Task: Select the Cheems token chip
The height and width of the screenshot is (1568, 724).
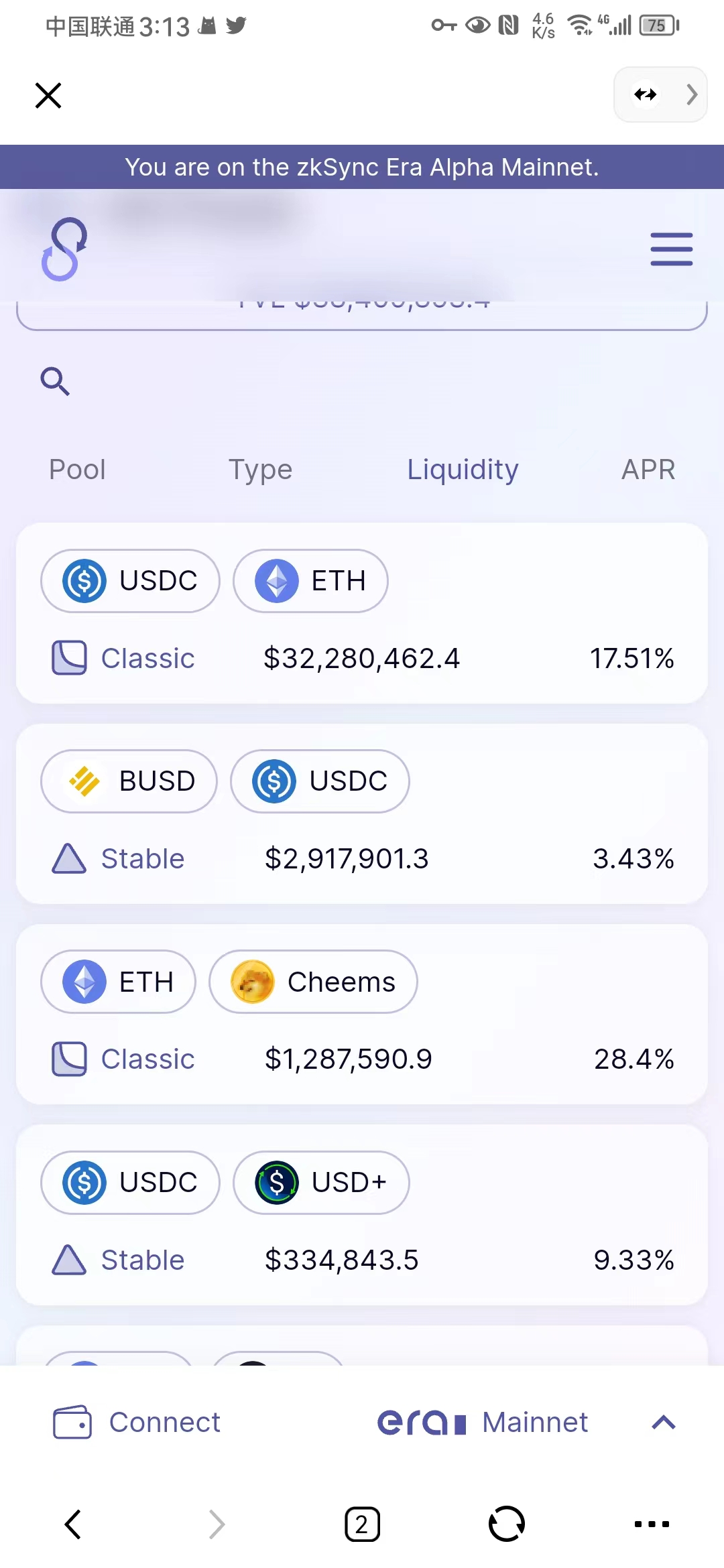Action: click(x=313, y=982)
